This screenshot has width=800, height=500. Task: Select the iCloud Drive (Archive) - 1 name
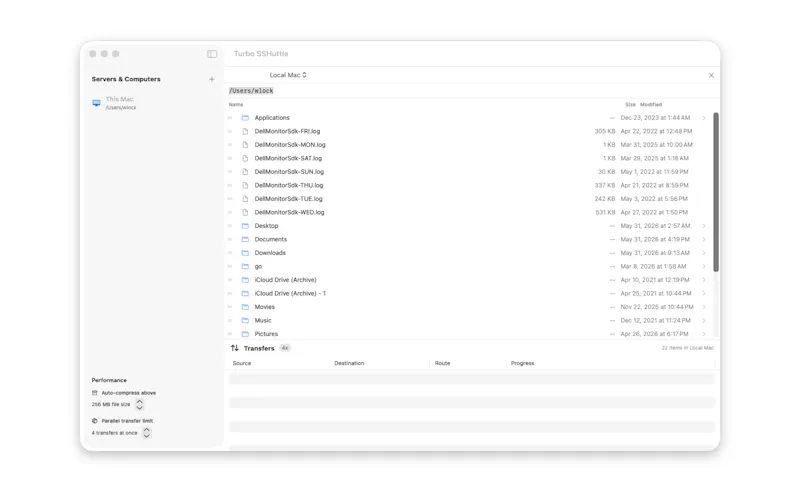coord(290,293)
